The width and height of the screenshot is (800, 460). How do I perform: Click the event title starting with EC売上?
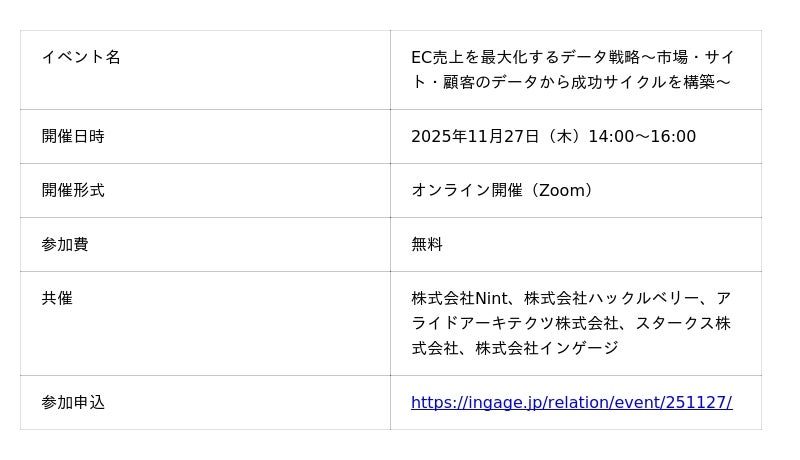point(570,57)
